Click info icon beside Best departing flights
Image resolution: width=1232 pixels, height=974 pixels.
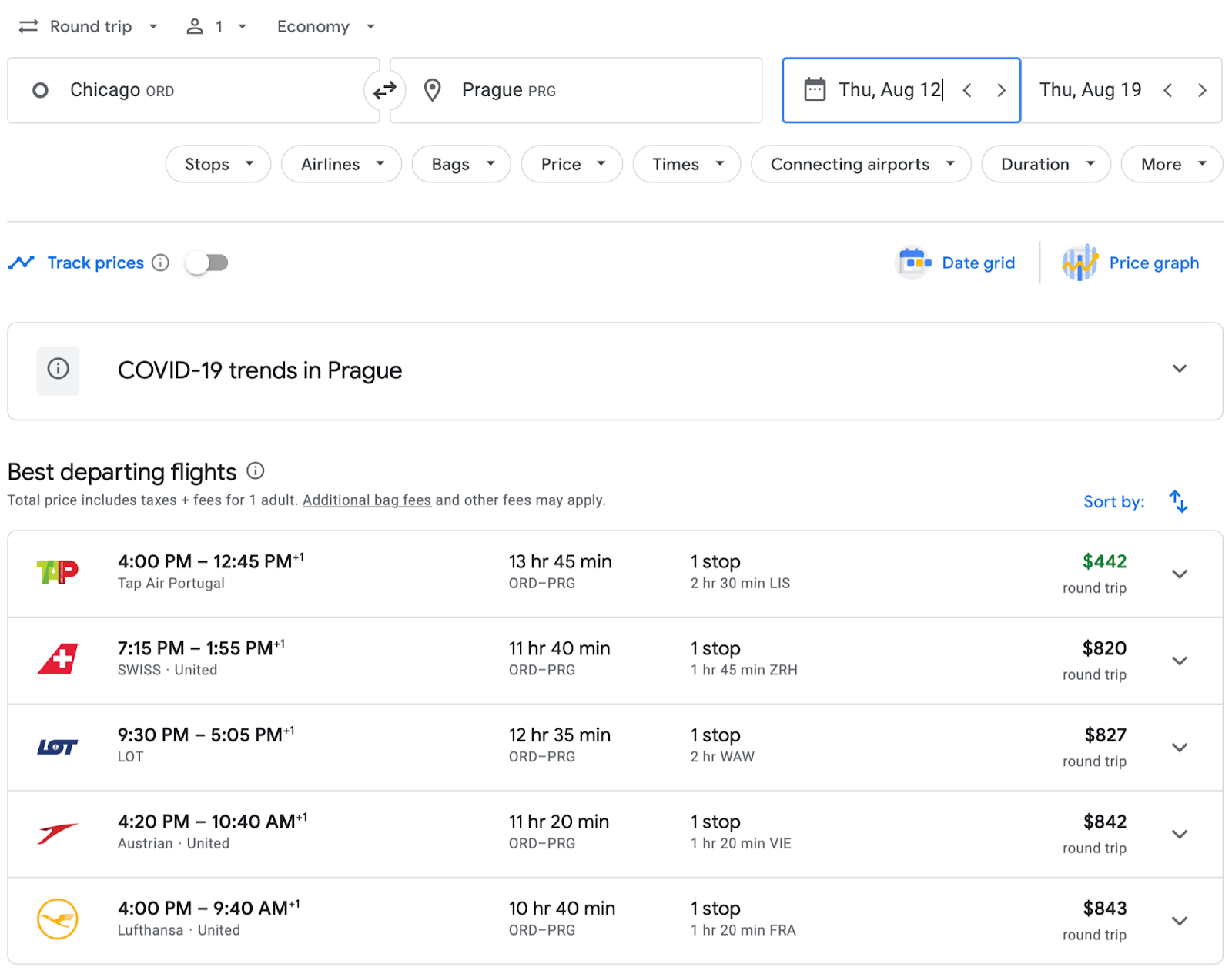[x=256, y=470]
